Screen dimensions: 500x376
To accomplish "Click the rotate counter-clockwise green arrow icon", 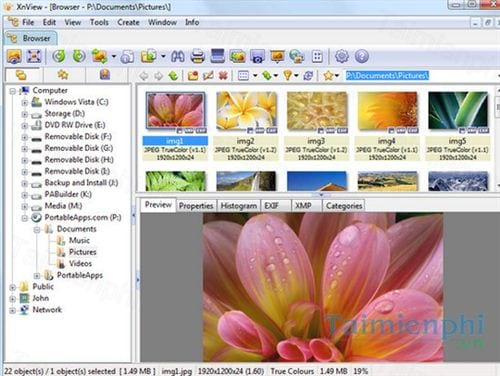I will tap(59, 56).
